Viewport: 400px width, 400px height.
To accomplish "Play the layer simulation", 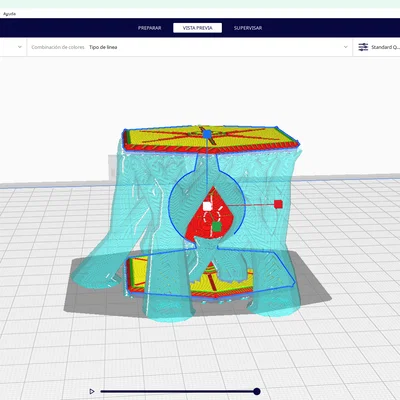I will [92, 391].
